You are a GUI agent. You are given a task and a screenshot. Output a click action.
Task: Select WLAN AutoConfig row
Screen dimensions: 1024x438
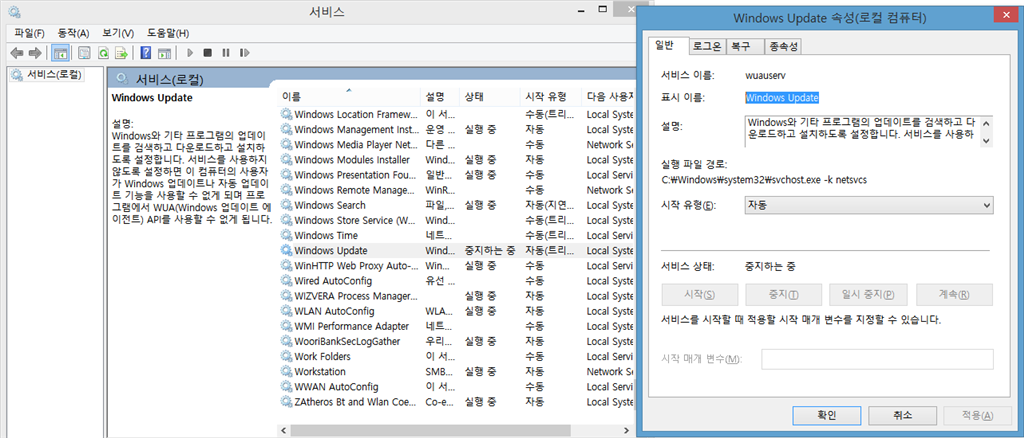point(457,311)
